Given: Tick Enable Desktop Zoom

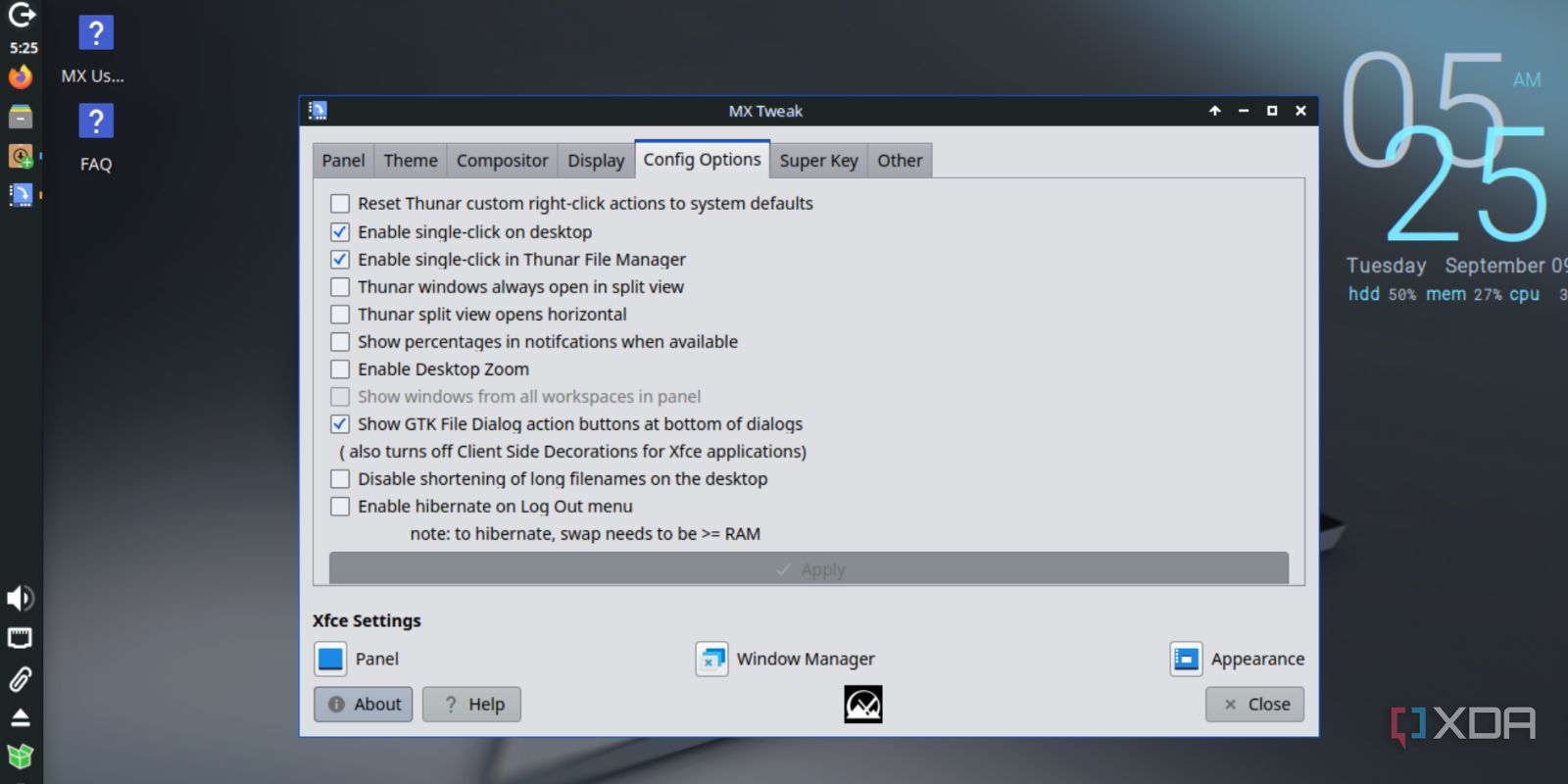Looking at the screenshot, I should (340, 369).
